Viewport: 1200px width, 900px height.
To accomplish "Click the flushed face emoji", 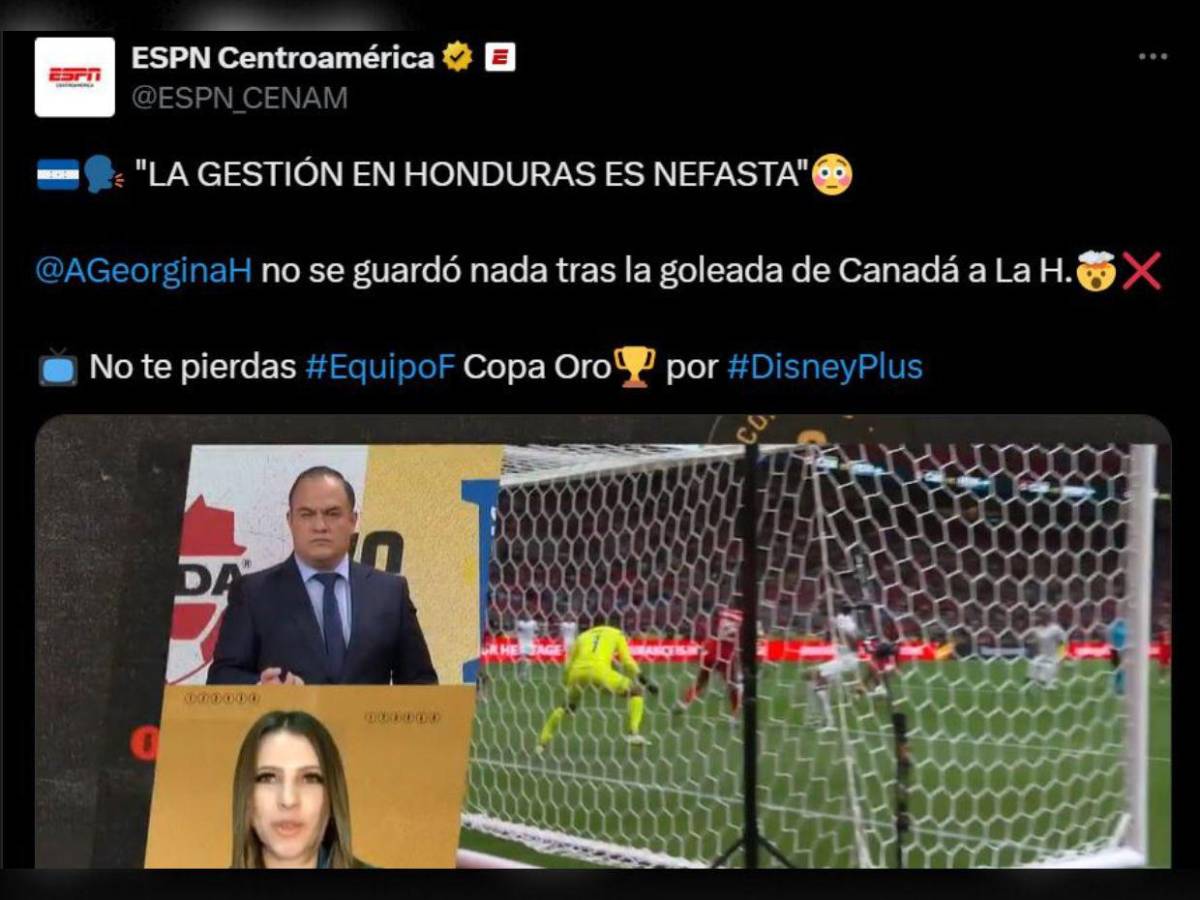I will click(x=832, y=176).
